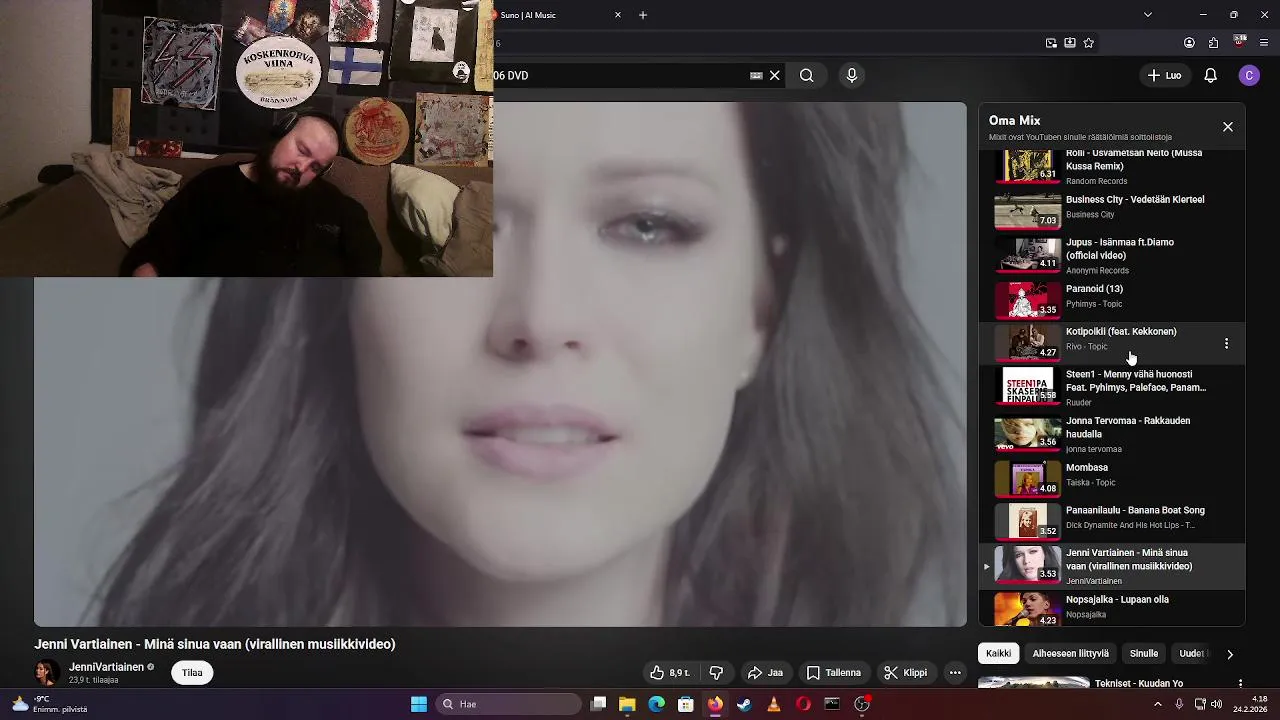Screen dimensions: 1280x720
Task: Play Paranoid (13) by Pyhimys
Action: [1112, 299]
